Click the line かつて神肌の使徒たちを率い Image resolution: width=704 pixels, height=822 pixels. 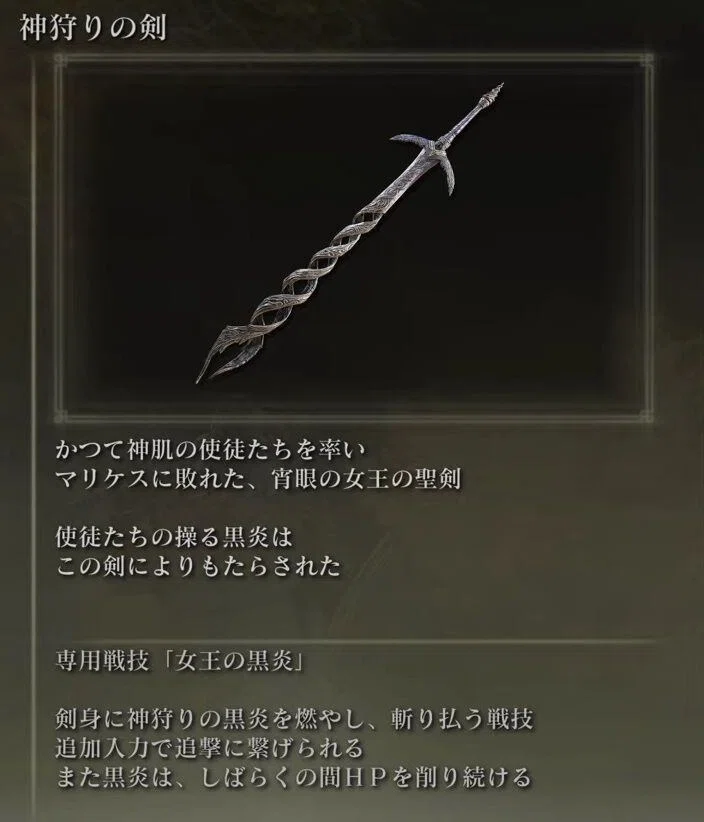tap(211, 450)
